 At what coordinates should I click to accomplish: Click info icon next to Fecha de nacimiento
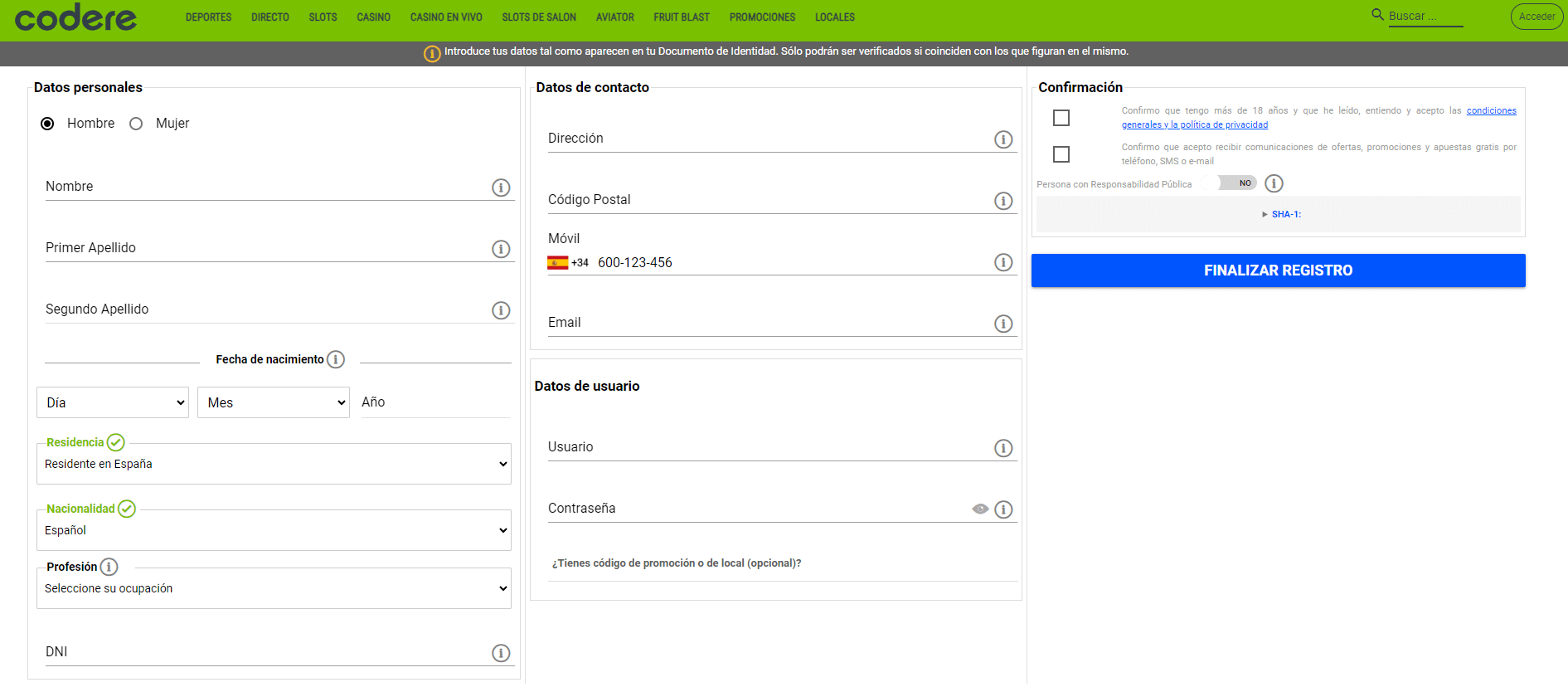click(336, 359)
